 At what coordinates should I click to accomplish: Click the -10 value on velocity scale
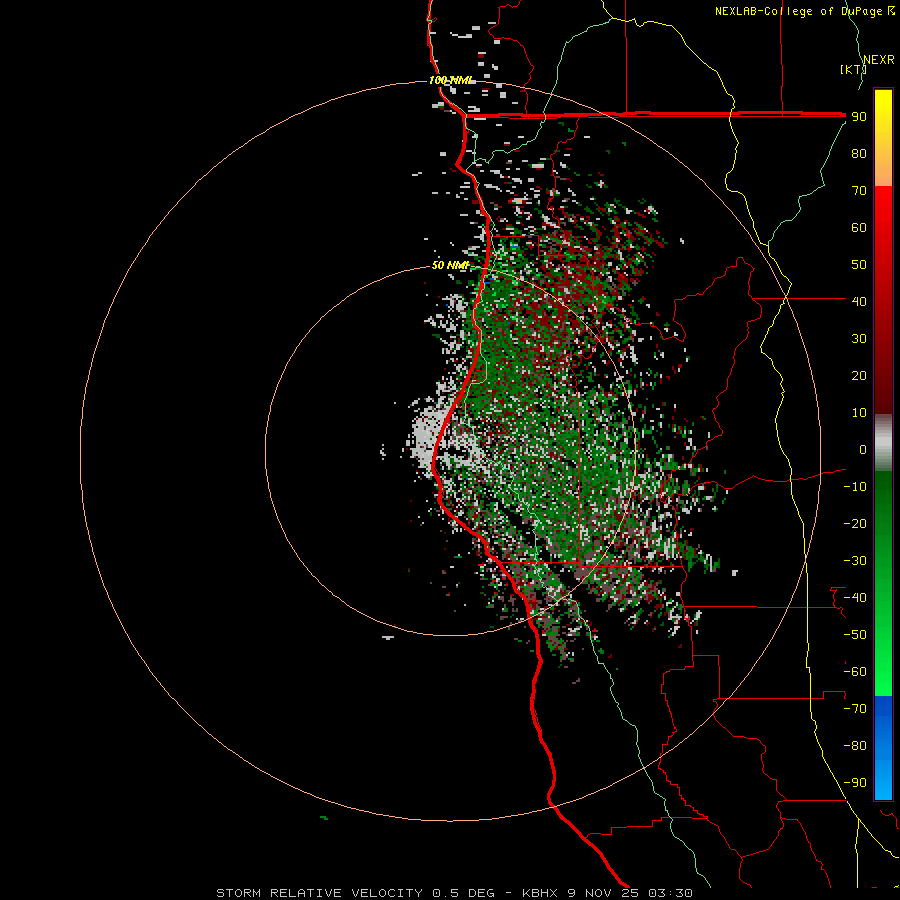(855, 487)
